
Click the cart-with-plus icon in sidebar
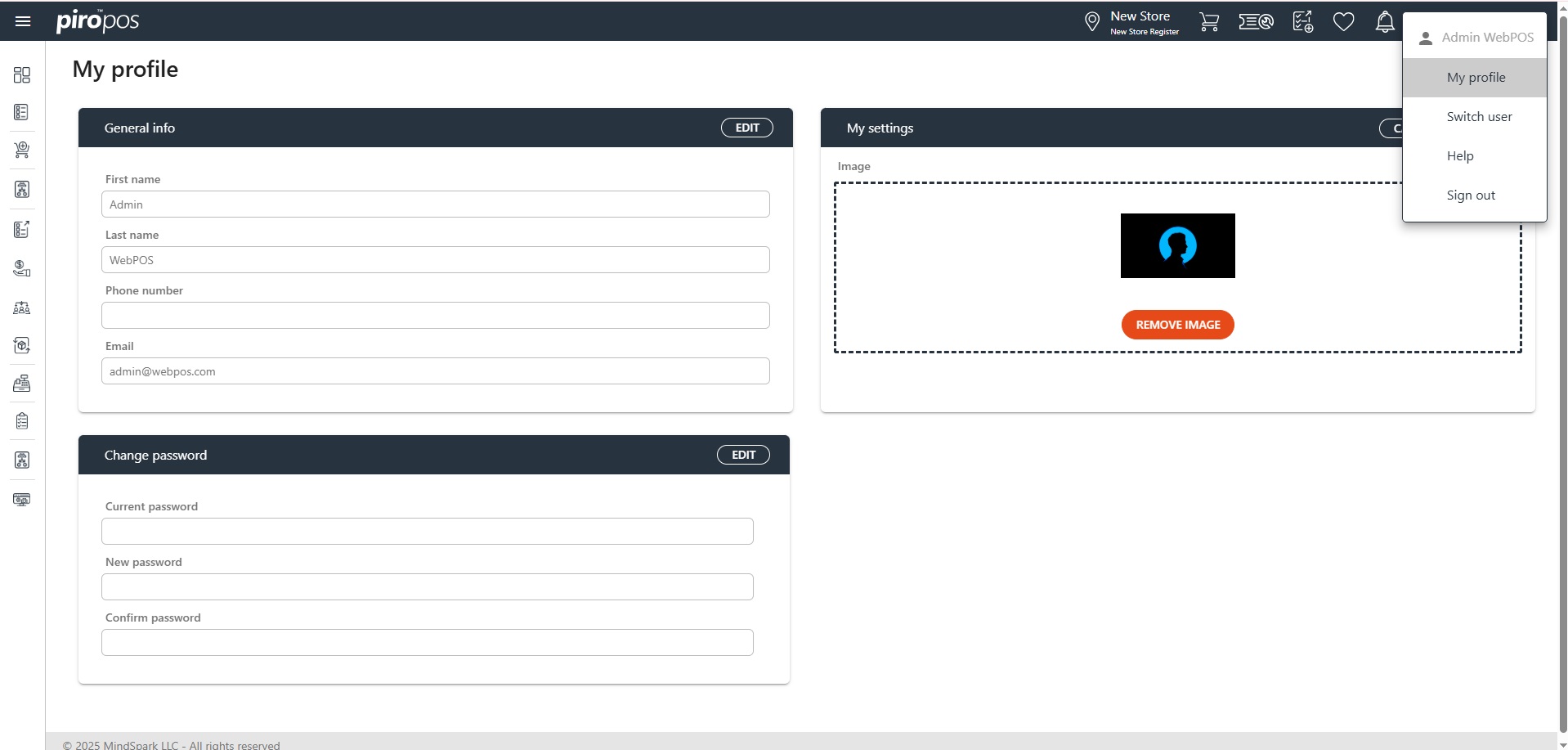[22, 150]
